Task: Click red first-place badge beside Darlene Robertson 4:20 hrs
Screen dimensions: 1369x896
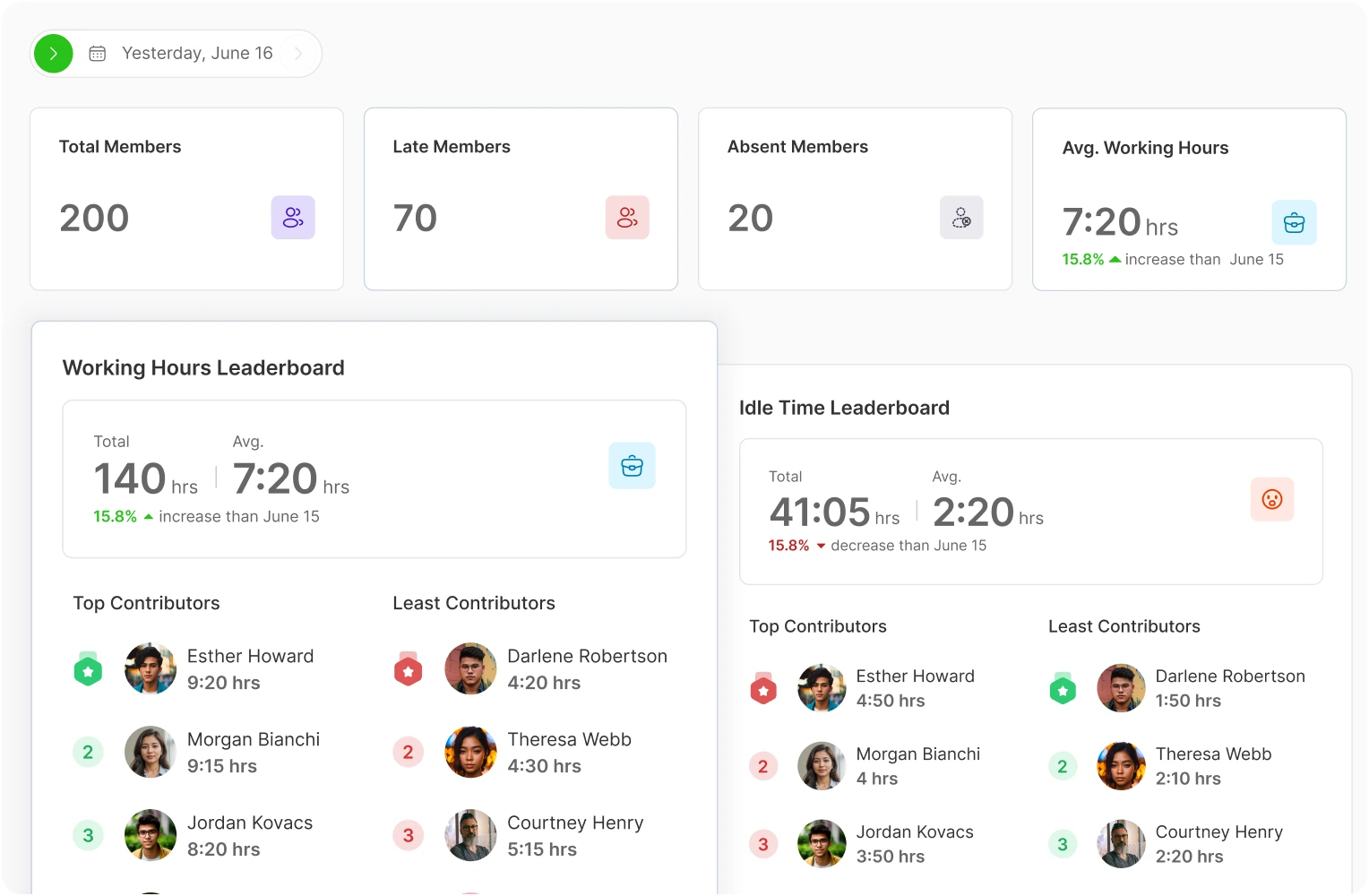Action: [408, 668]
